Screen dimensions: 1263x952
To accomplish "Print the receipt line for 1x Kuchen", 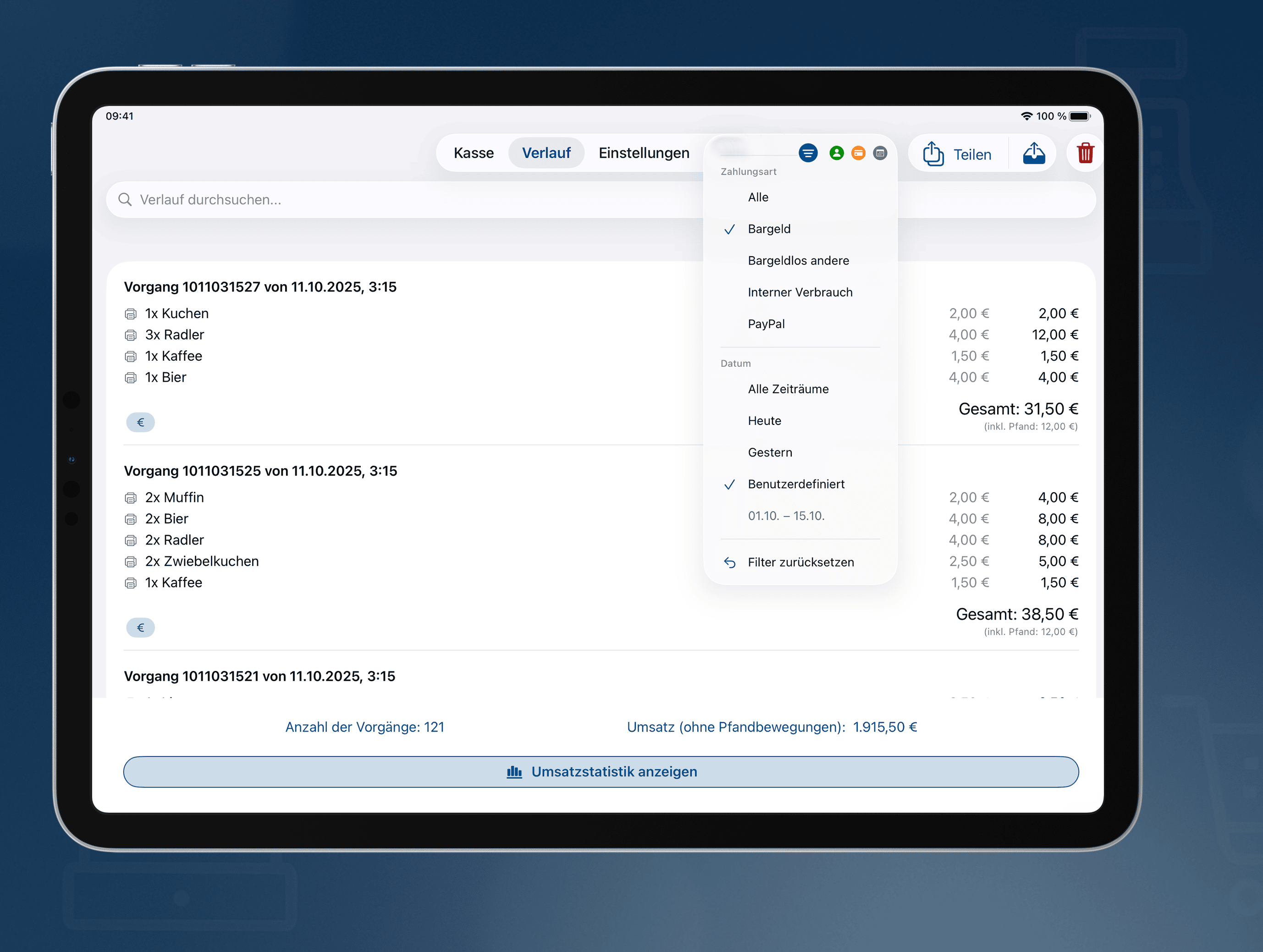I will pos(130,314).
